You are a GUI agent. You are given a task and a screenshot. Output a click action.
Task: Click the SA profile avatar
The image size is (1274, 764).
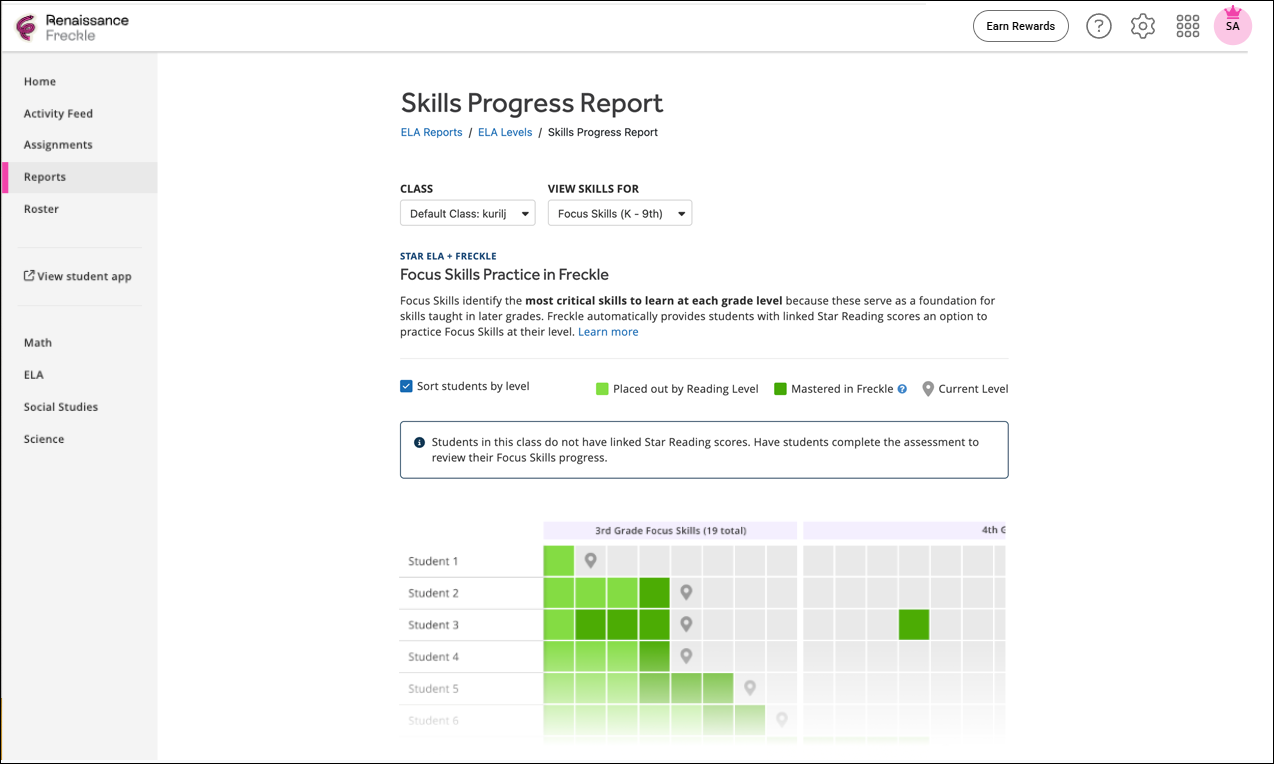pyautogui.click(x=1232, y=26)
